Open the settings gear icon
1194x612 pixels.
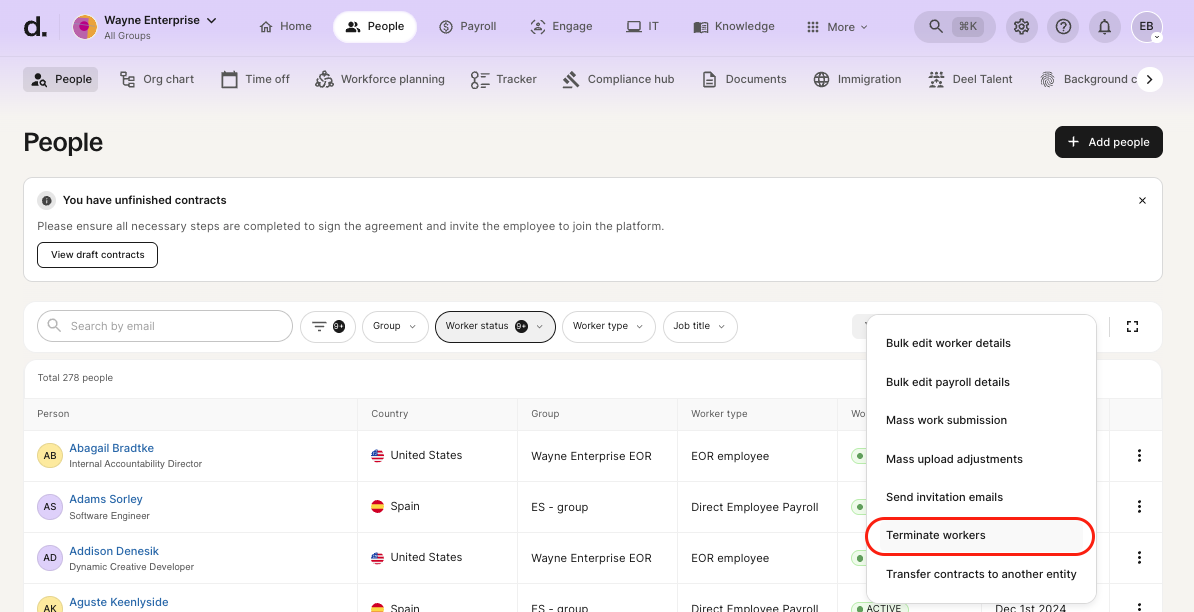click(1021, 27)
